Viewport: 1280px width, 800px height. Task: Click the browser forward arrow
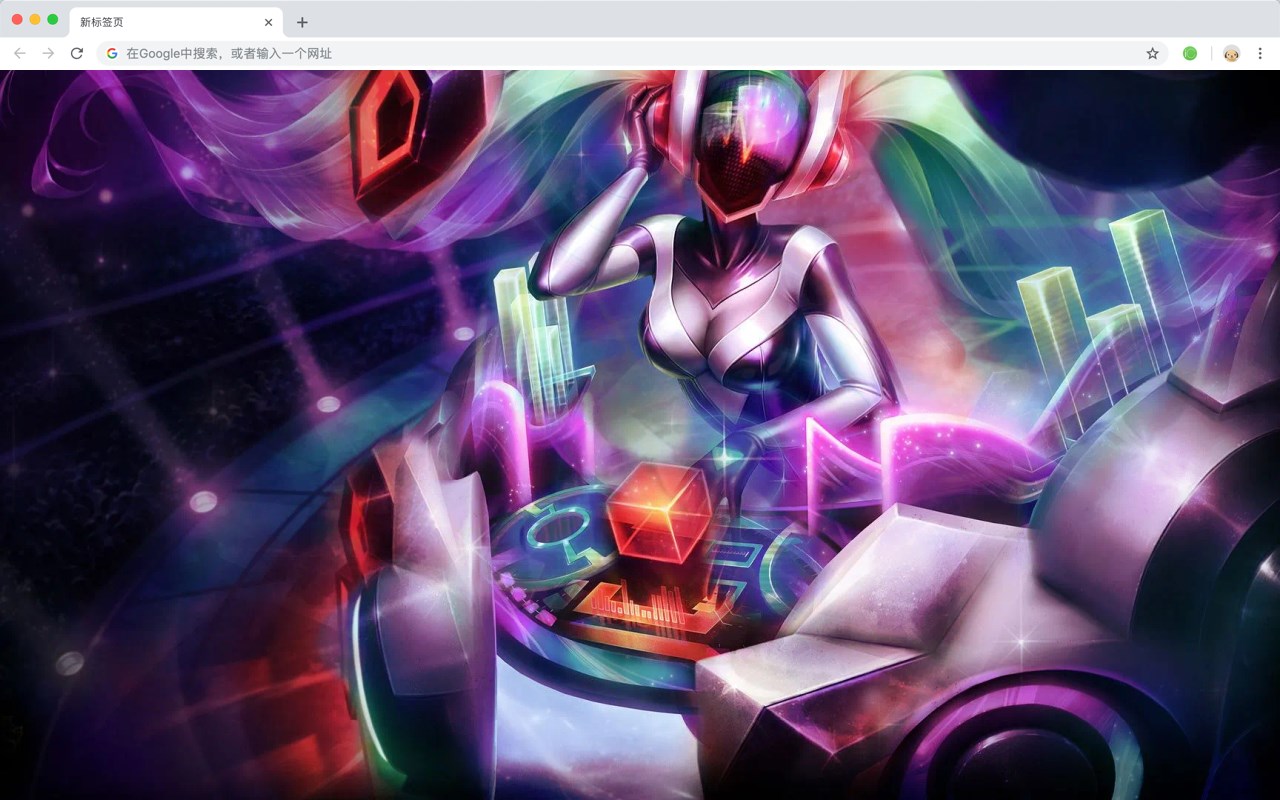(48, 53)
